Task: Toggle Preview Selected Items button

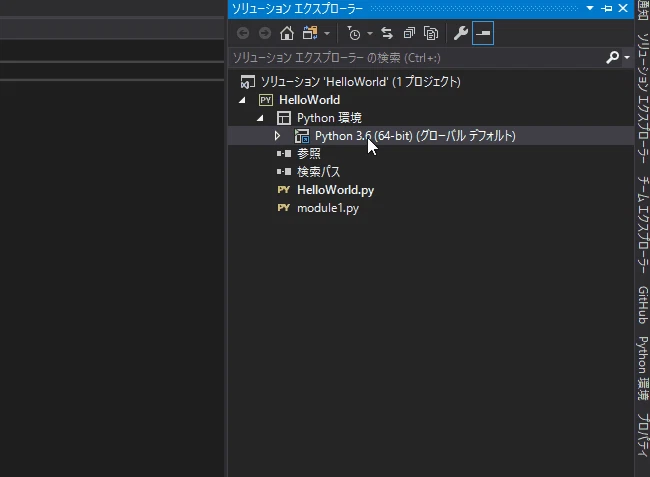Action: pos(483,33)
